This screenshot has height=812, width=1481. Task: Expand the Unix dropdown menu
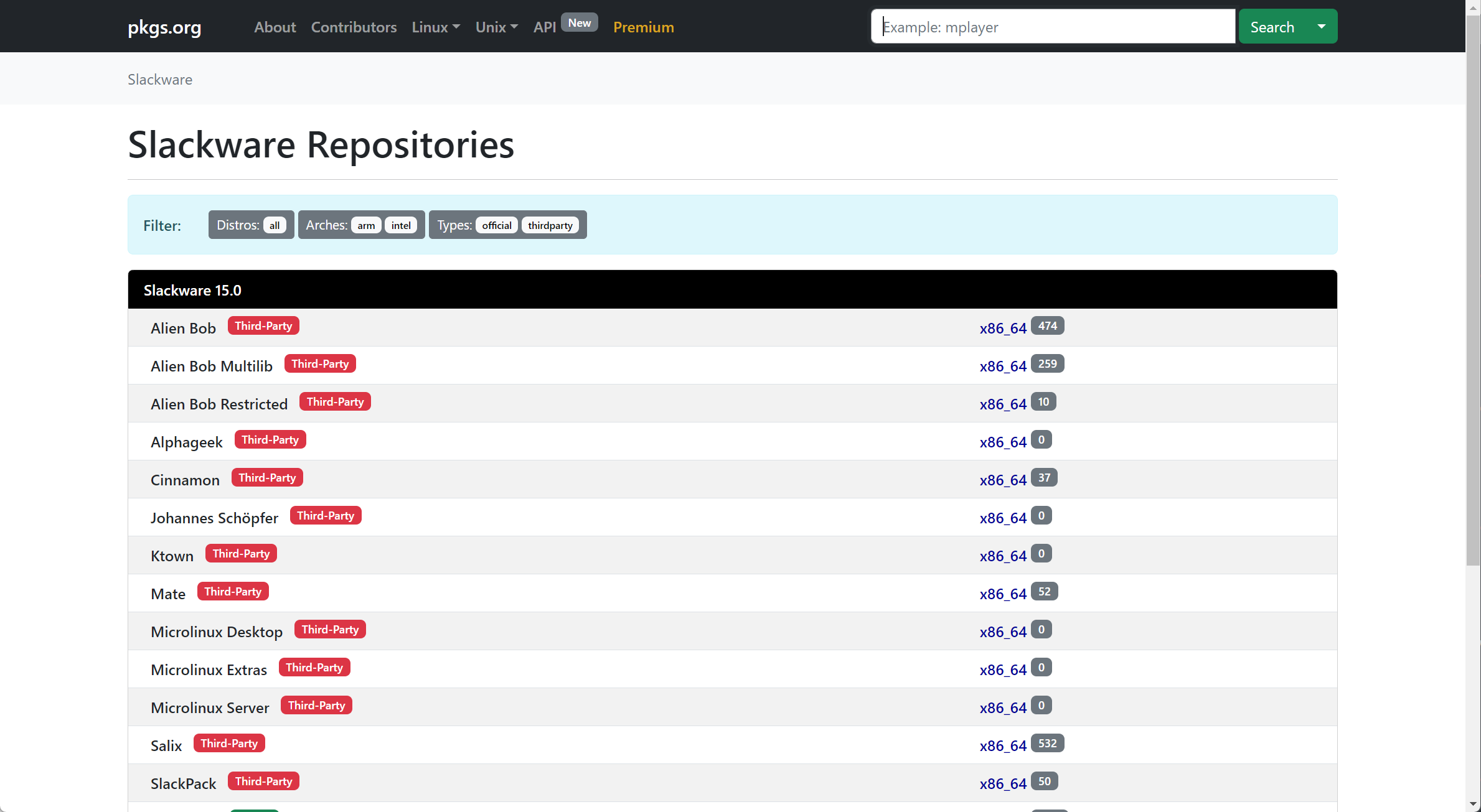coord(496,27)
